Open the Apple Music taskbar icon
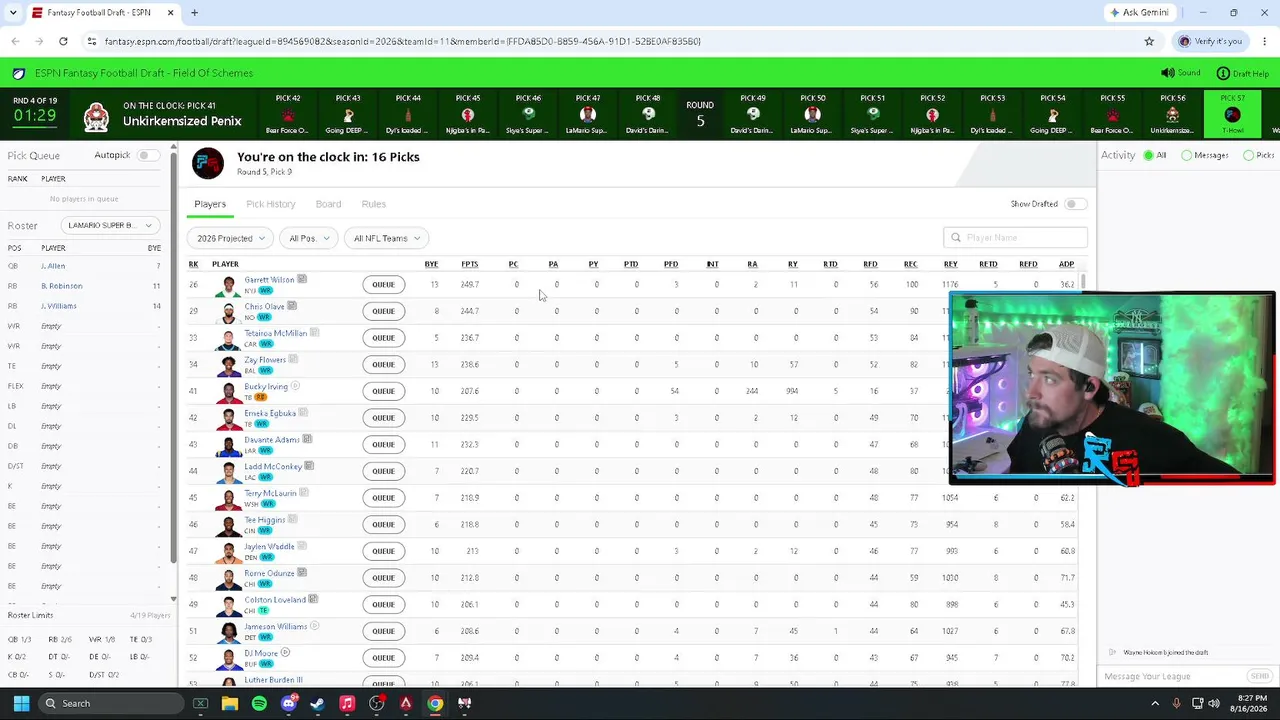Screen dimensions: 1280x720 click(347, 703)
